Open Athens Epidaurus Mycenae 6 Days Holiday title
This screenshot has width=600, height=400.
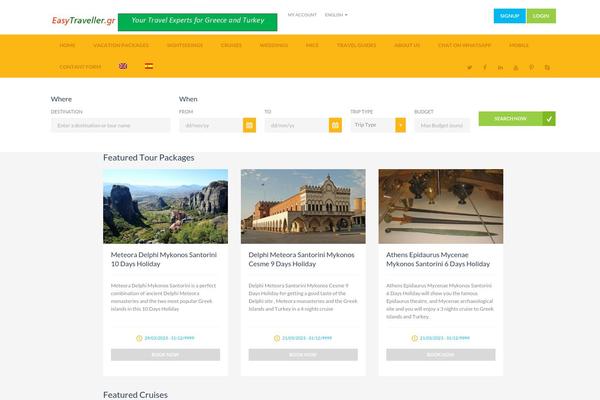[438, 260]
